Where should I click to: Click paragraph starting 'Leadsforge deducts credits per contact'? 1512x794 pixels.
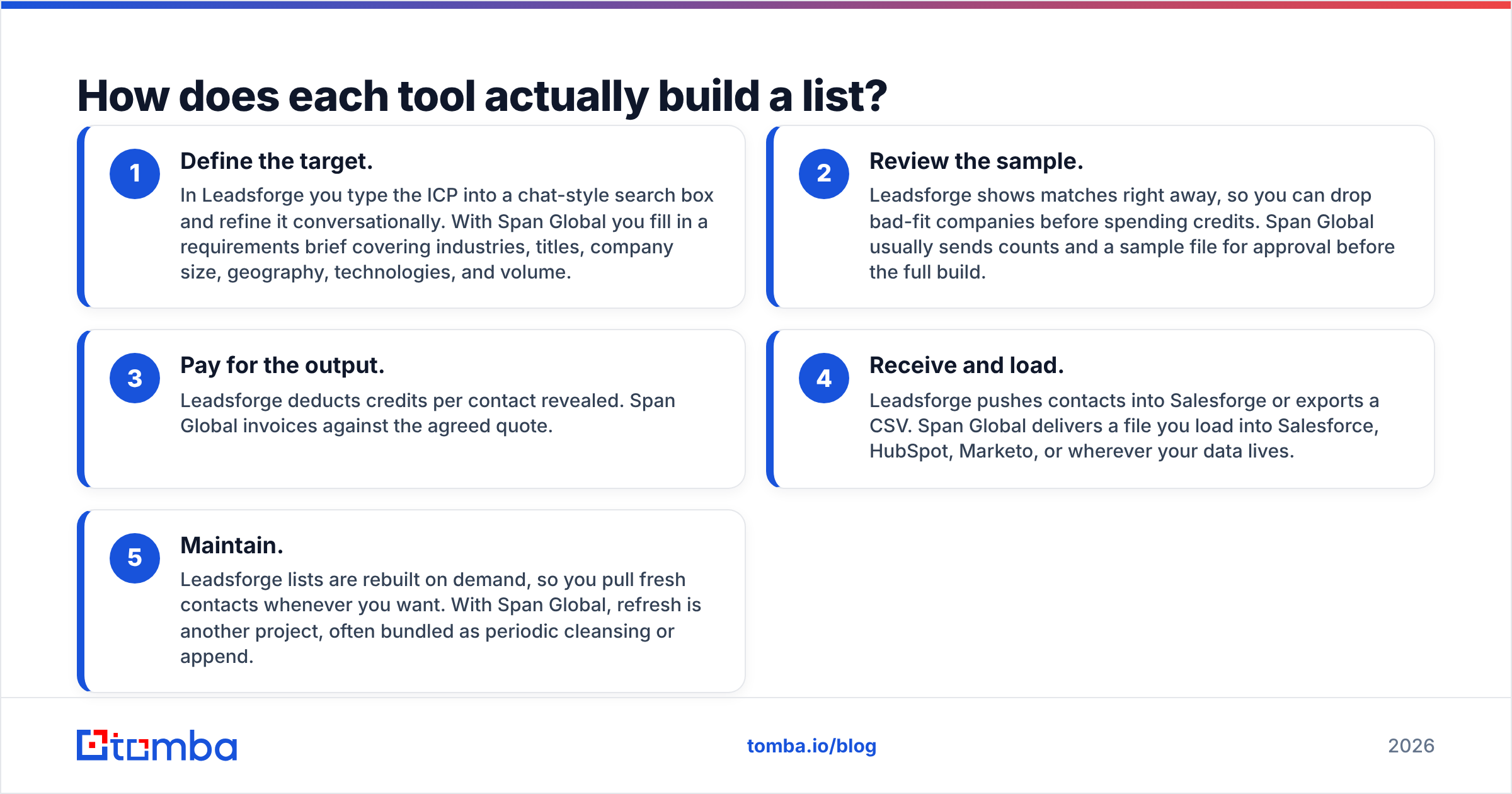(x=428, y=413)
